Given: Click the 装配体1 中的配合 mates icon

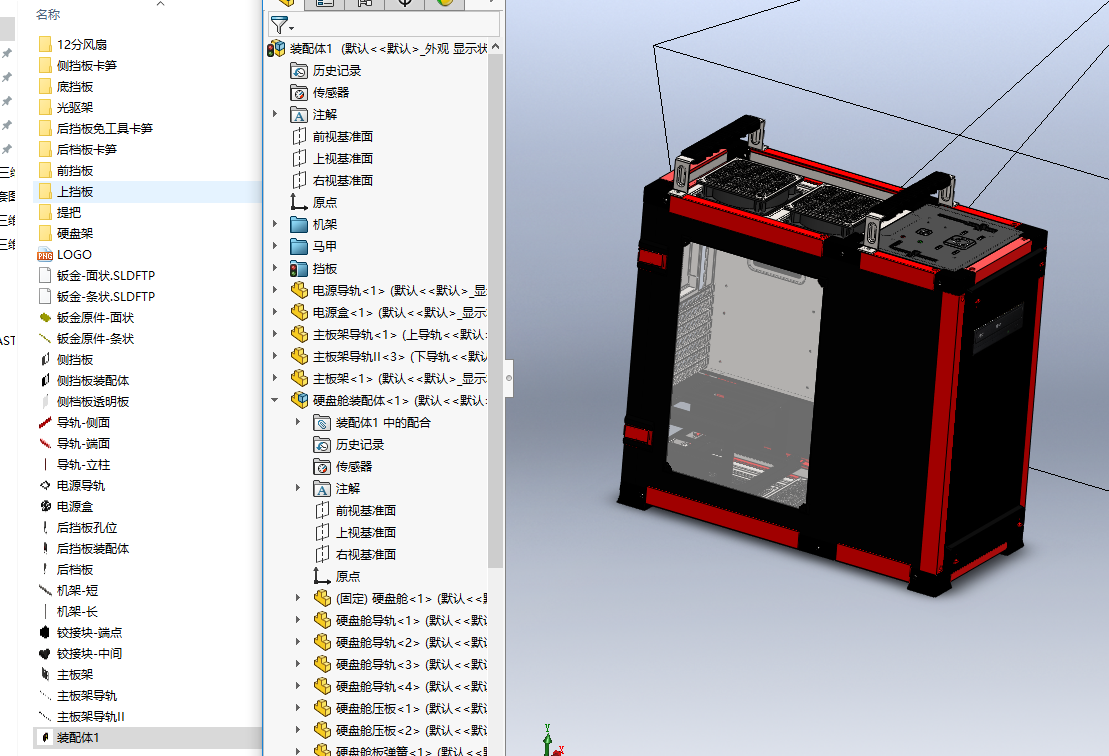Looking at the screenshot, I should pyautogui.click(x=322, y=423).
